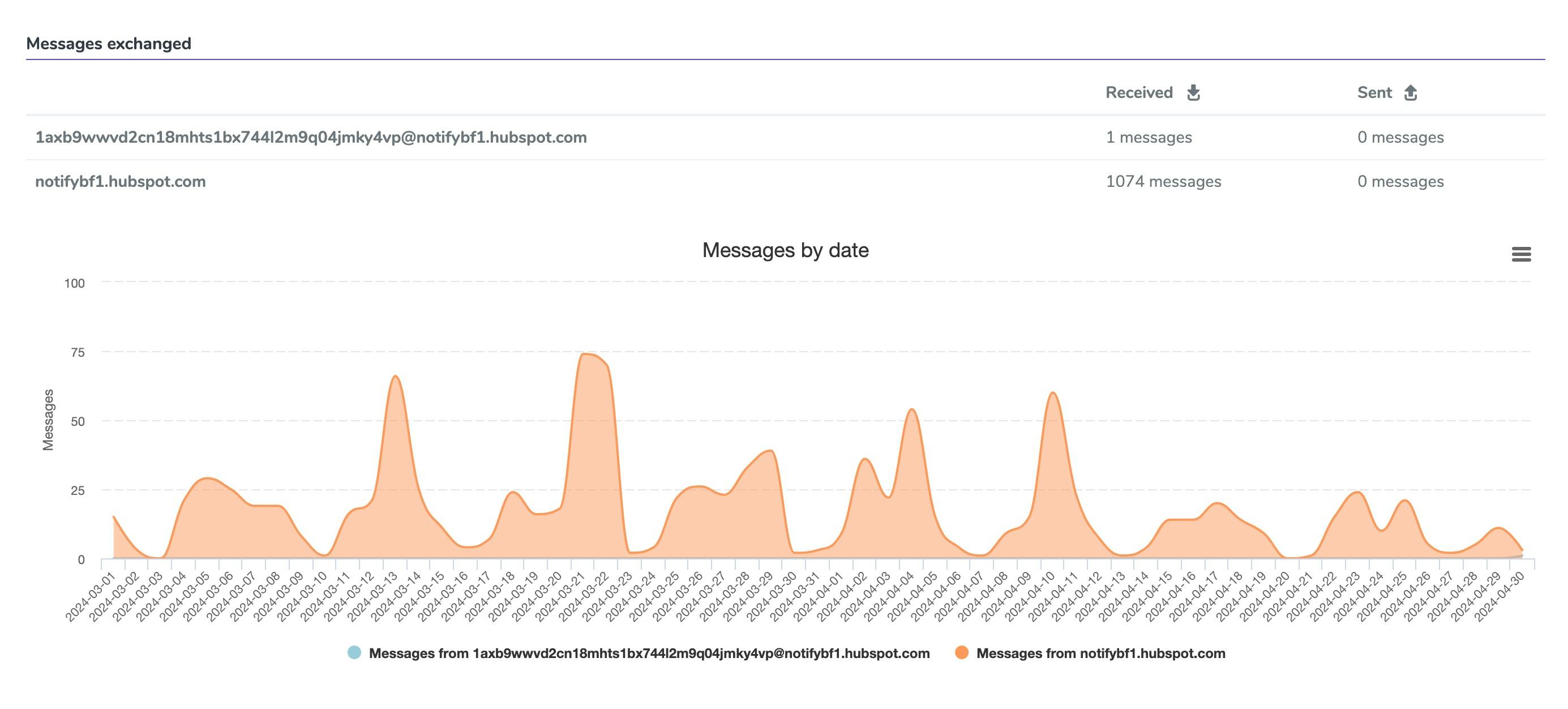1568x709 pixels.
Task: Select the 'Received' column header
Action: (x=1139, y=92)
